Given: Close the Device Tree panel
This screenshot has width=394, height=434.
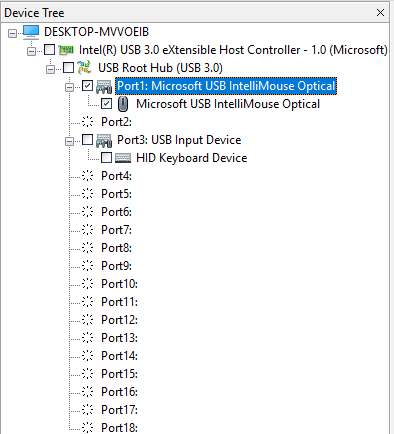Looking at the screenshot, I should (380, 13).
